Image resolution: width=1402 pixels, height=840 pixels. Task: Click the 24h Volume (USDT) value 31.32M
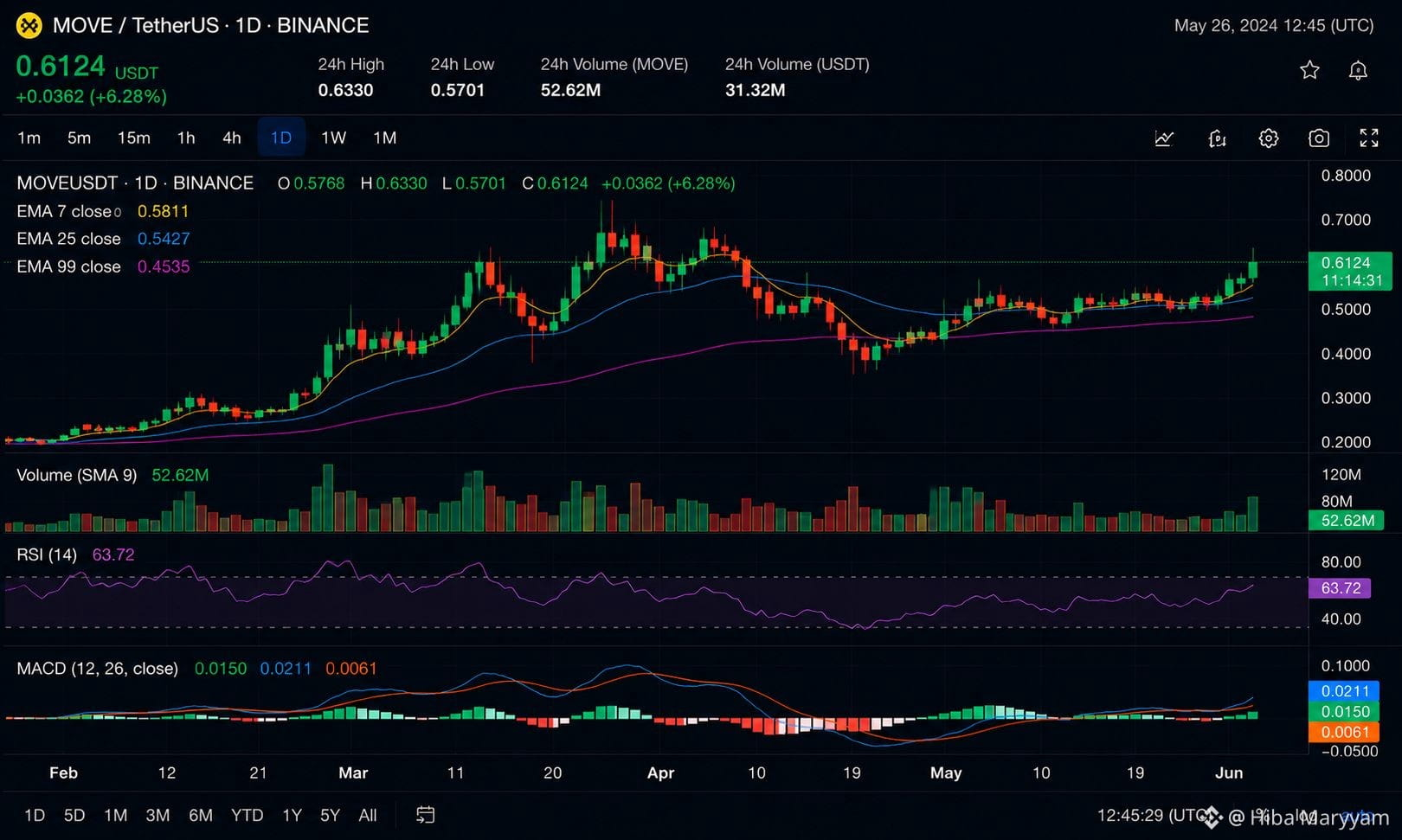[755, 90]
